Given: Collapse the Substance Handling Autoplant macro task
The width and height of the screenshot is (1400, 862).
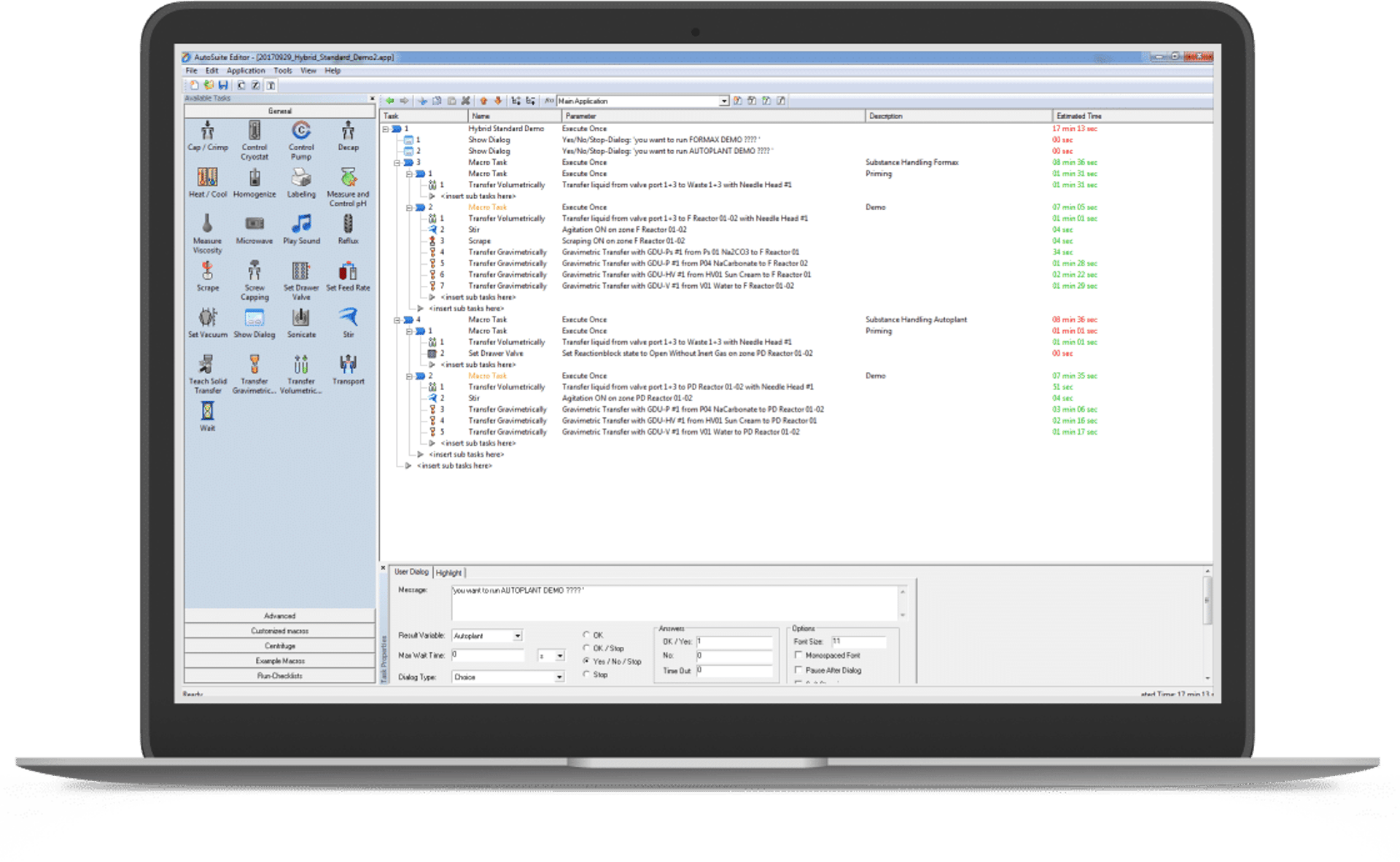Looking at the screenshot, I should (397, 319).
